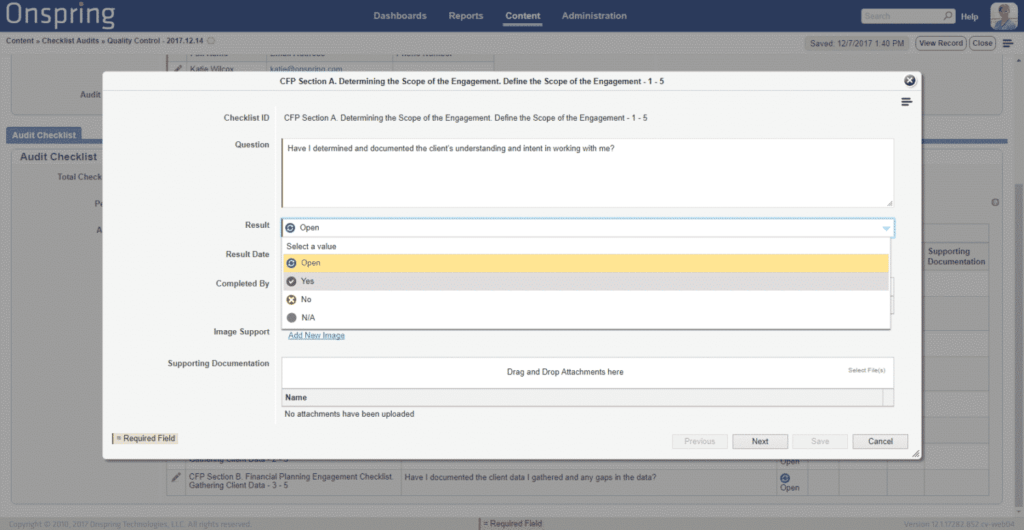
Task: Click the search magnifier icon
Action: tap(948, 16)
